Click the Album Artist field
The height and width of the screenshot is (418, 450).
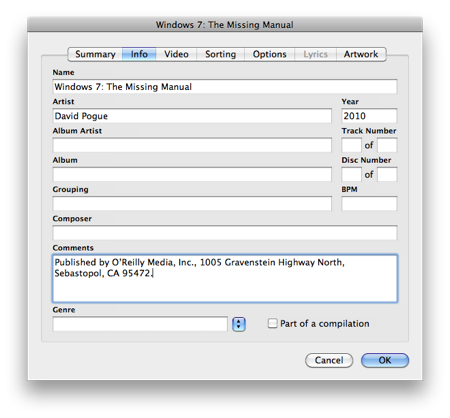pyautogui.click(x=192, y=145)
